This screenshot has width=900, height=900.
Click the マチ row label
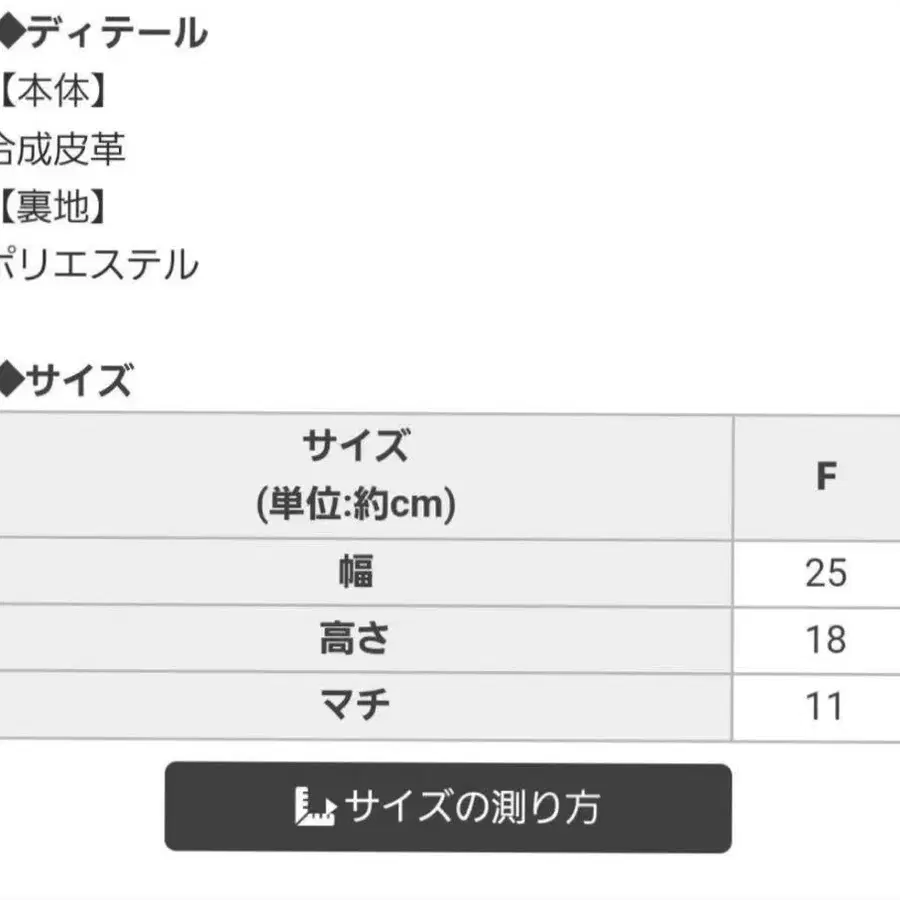[356, 707]
